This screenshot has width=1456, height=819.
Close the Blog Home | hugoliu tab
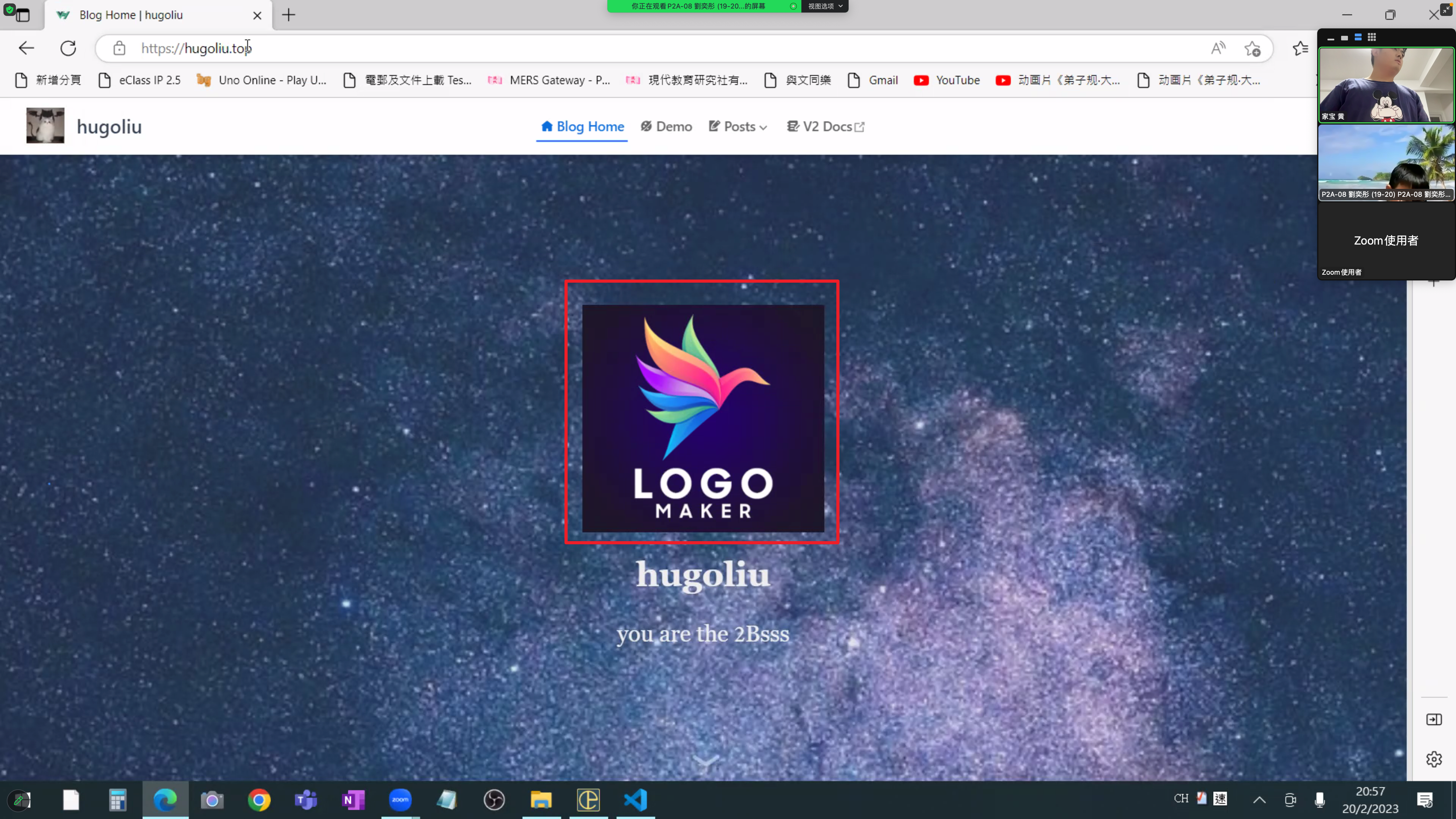[257, 15]
